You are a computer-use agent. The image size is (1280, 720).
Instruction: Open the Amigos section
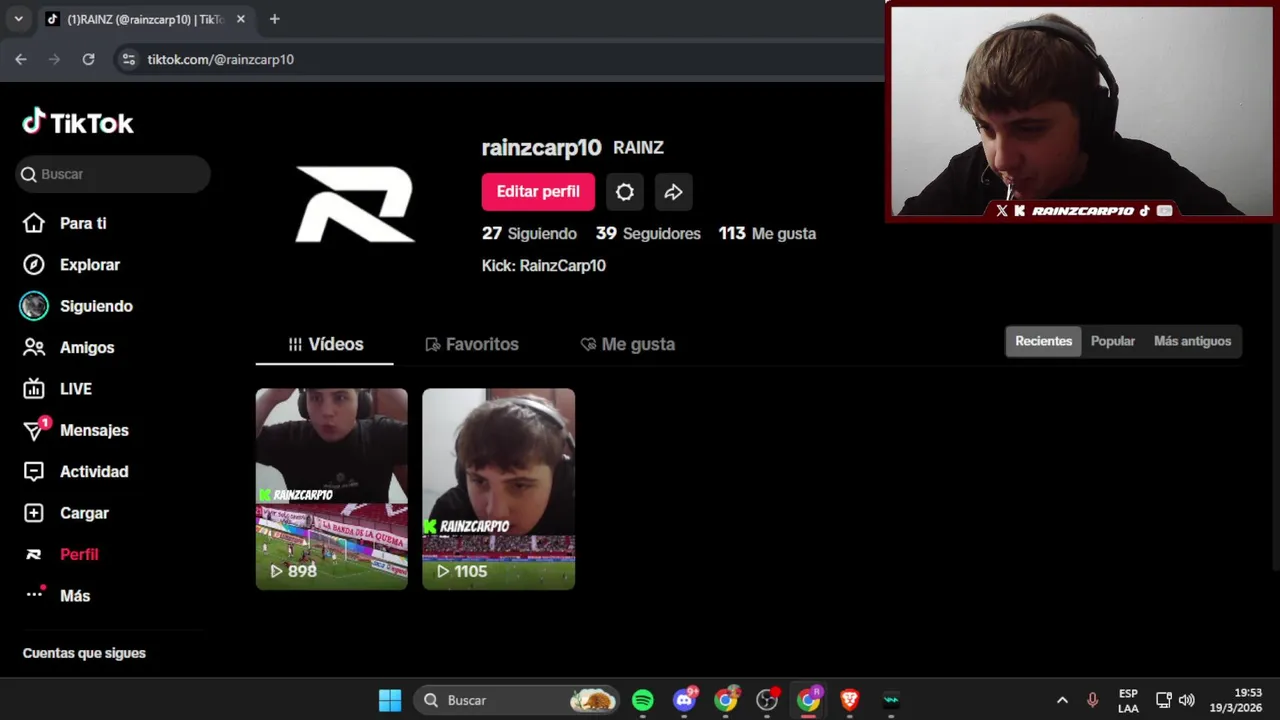(x=69, y=347)
